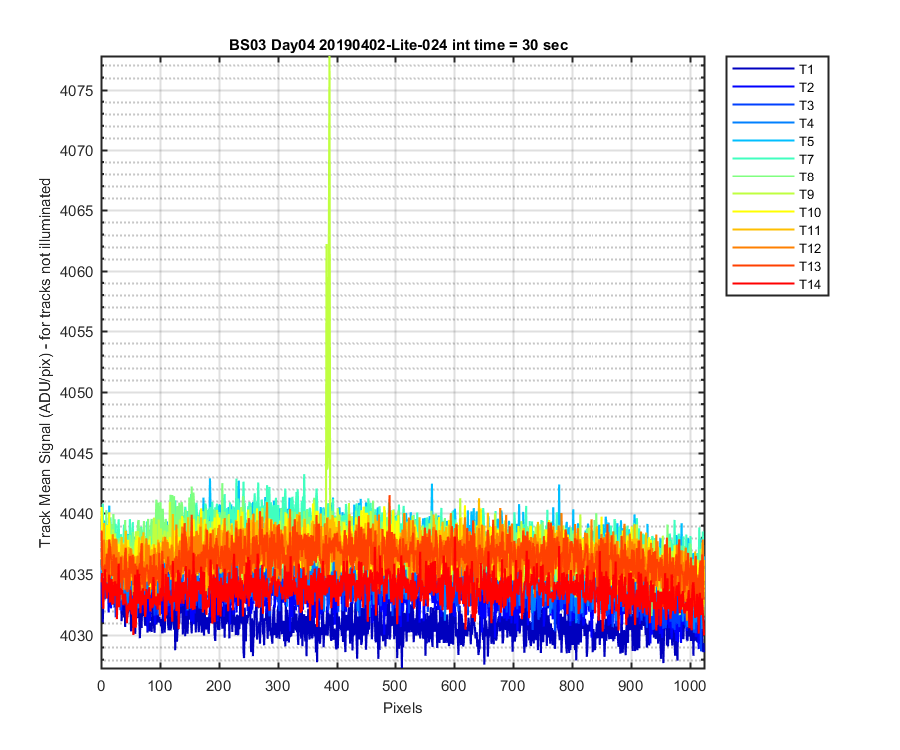This screenshot has width=900, height=750.
Task: Click y-axis tick label 4055
Action: (76, 332)
